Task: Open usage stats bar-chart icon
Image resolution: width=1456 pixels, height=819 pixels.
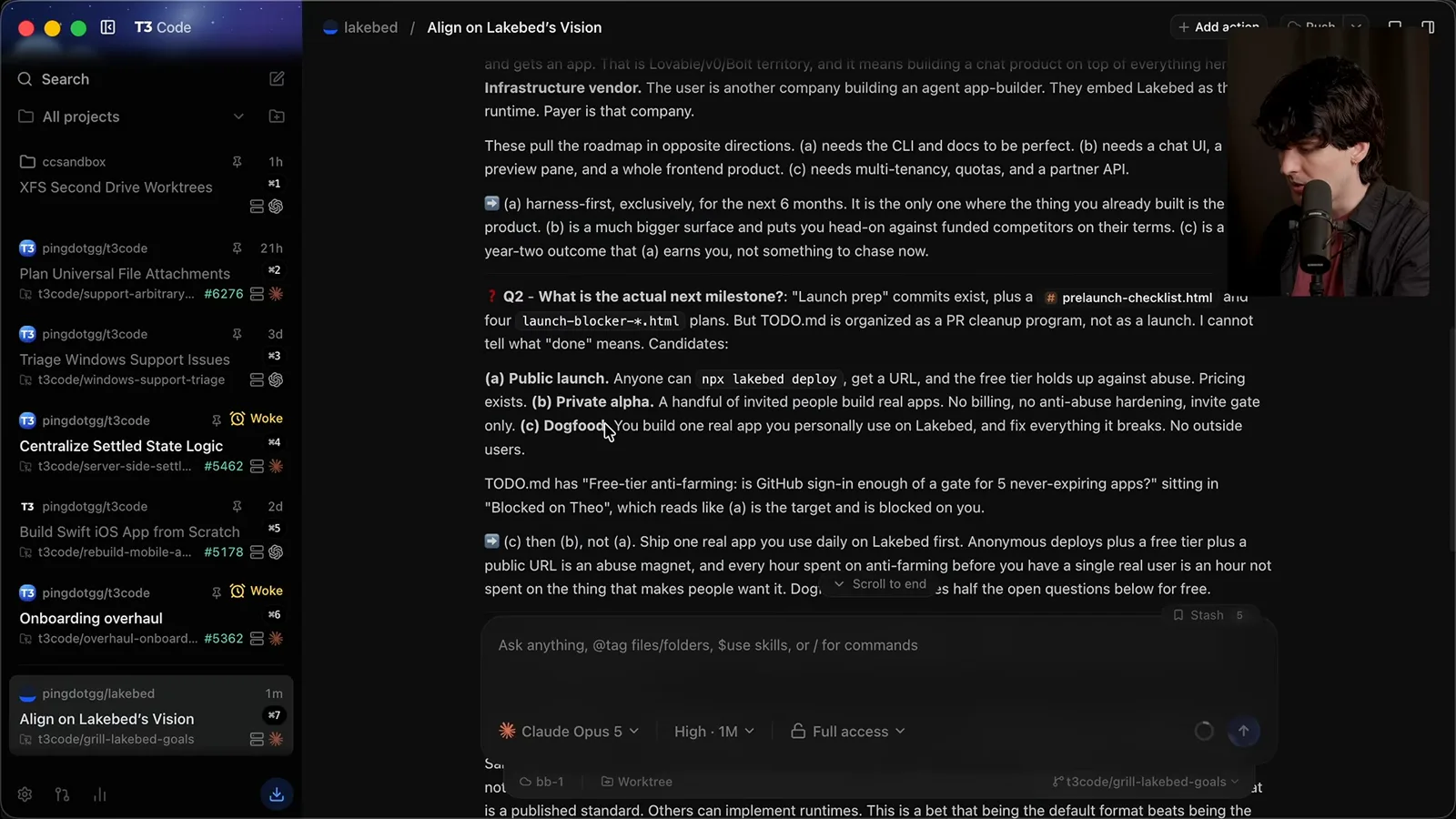Action: point(100,794)
